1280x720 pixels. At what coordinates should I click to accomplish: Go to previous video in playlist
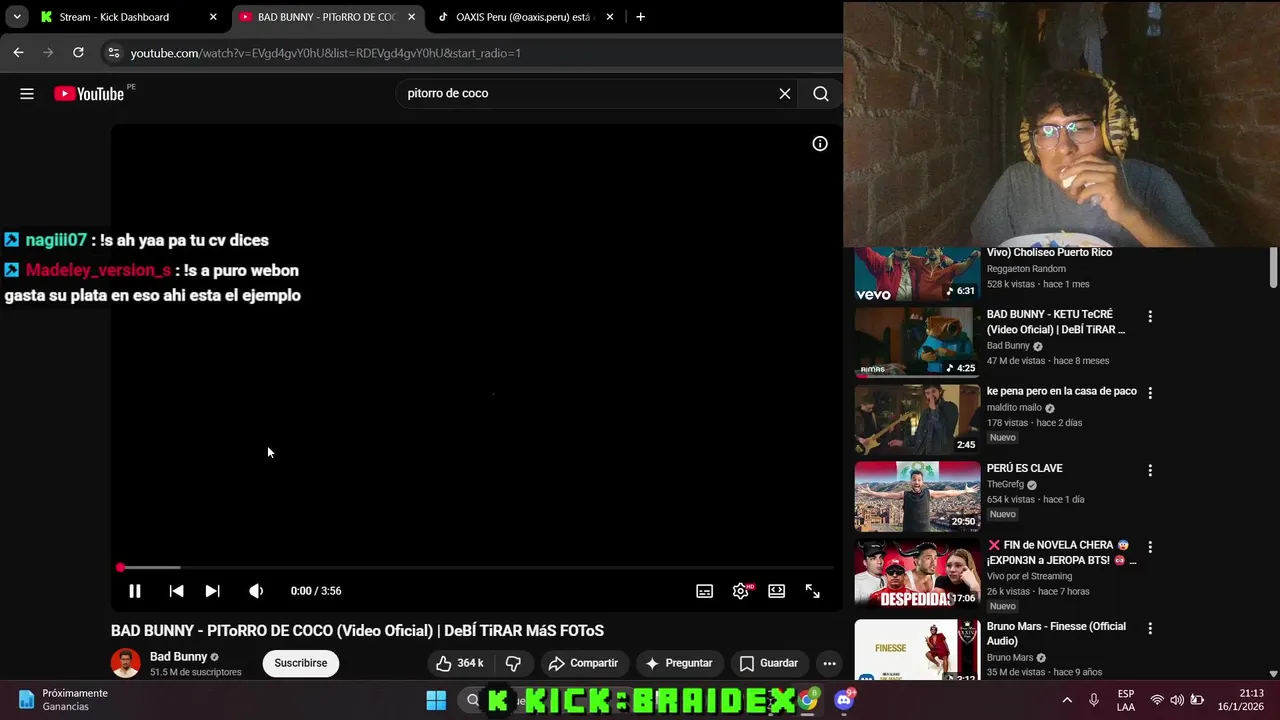coord(176,591)
